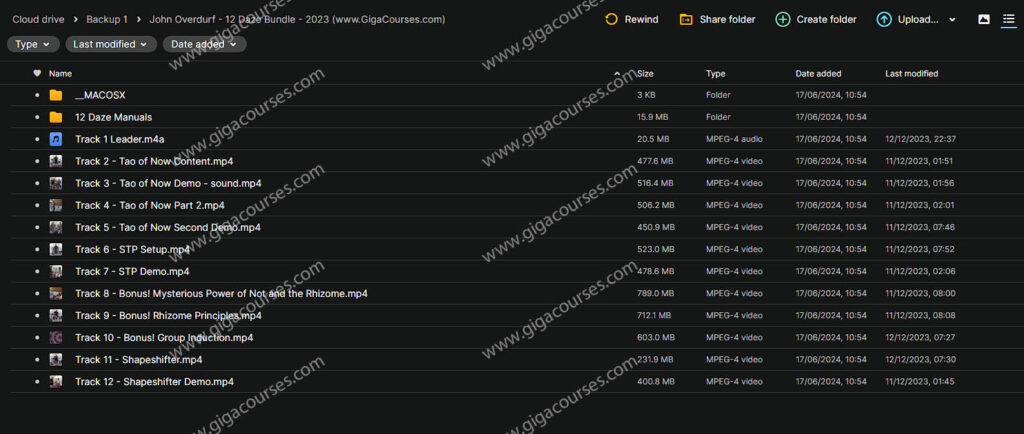Go to Cloud drive in breadcrumb

(x=40, y=19)
